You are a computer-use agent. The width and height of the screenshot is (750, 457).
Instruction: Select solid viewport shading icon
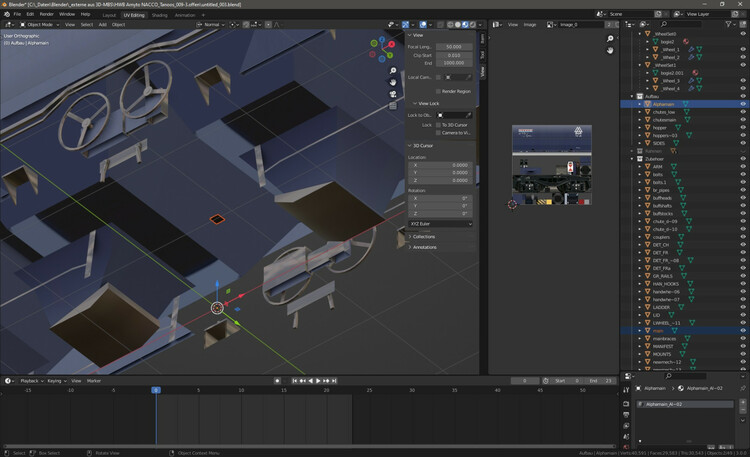click(x=458, y=24)
